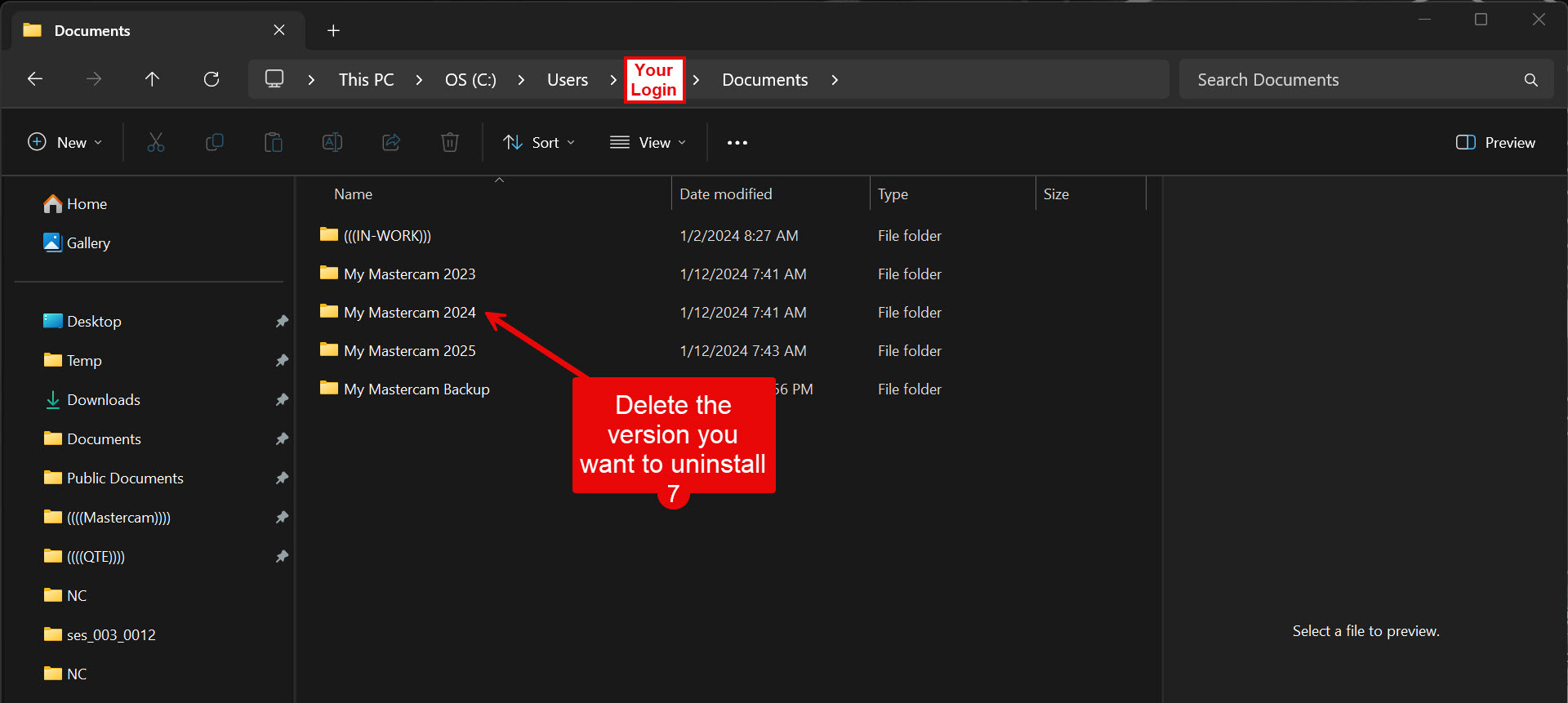
Task: Click the PC monitor icon in address bar
Action: tap(274, 79)
